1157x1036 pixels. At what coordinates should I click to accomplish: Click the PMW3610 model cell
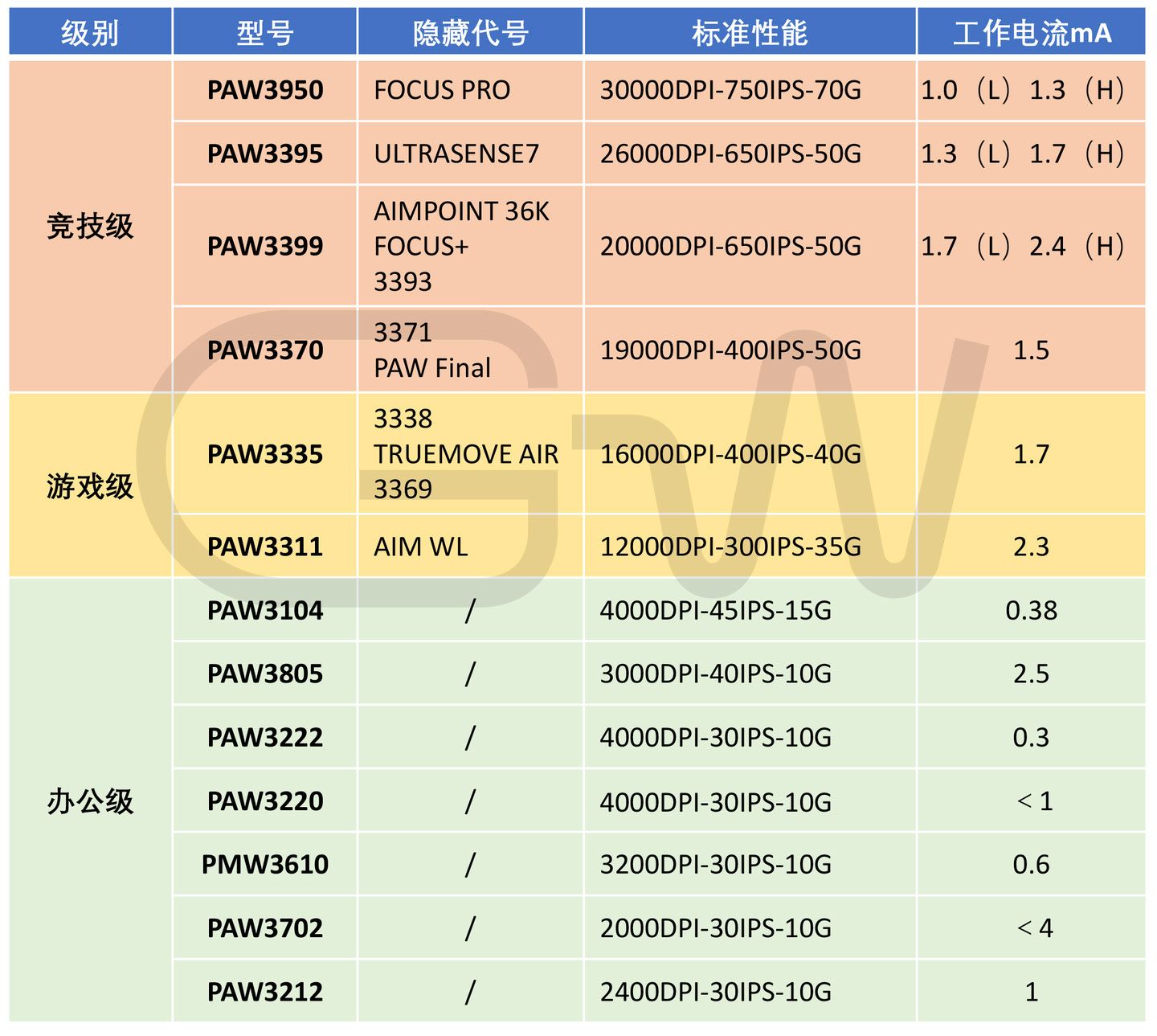coord(265,864)
